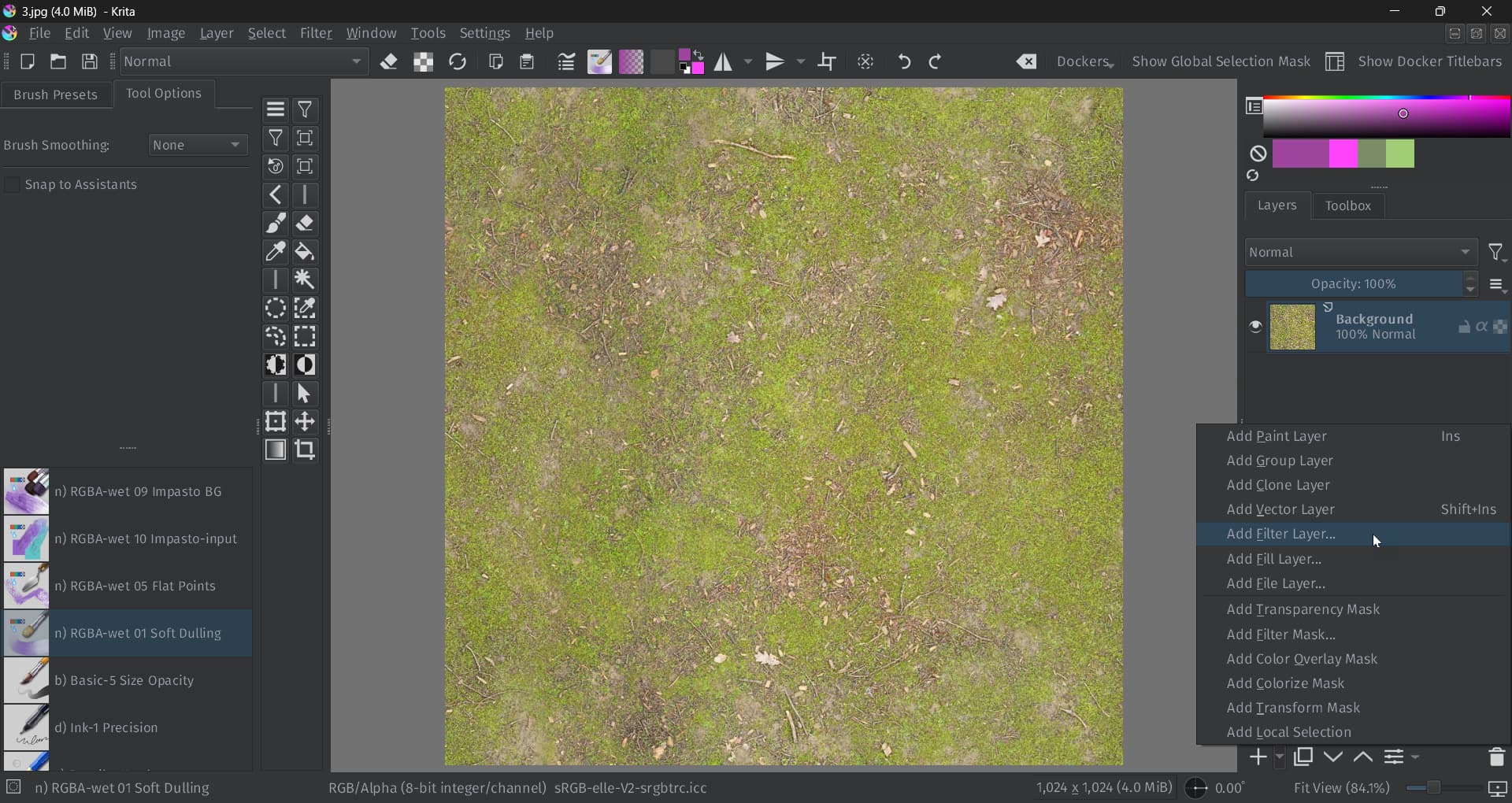Enable Snap to Assistants checkbox
The image size is (1512, 803).
13,185
